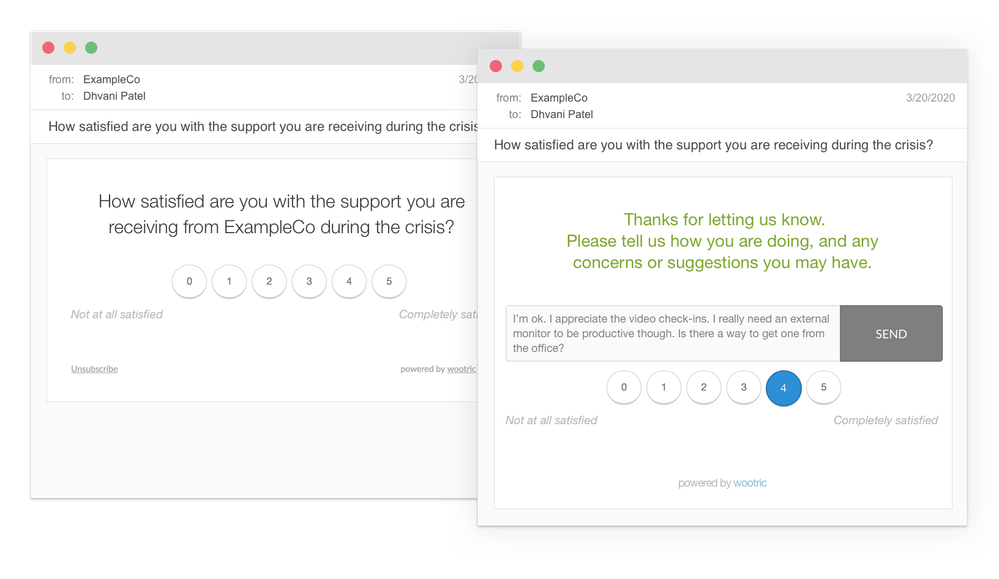The image size is (999, 579).
Task: Pick rating 2 in the right survey
Action: [x=704, y=387]
